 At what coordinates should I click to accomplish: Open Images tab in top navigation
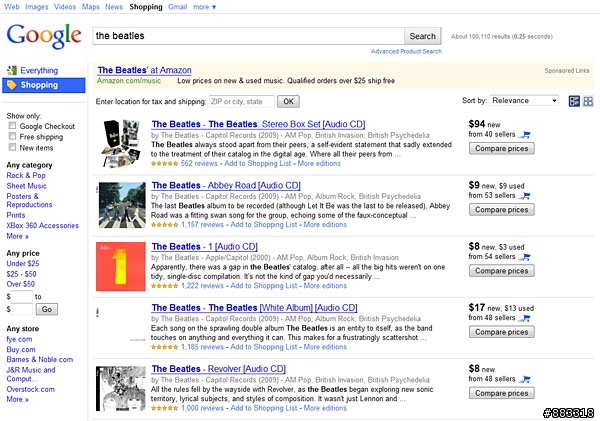[x=37, y=7]
